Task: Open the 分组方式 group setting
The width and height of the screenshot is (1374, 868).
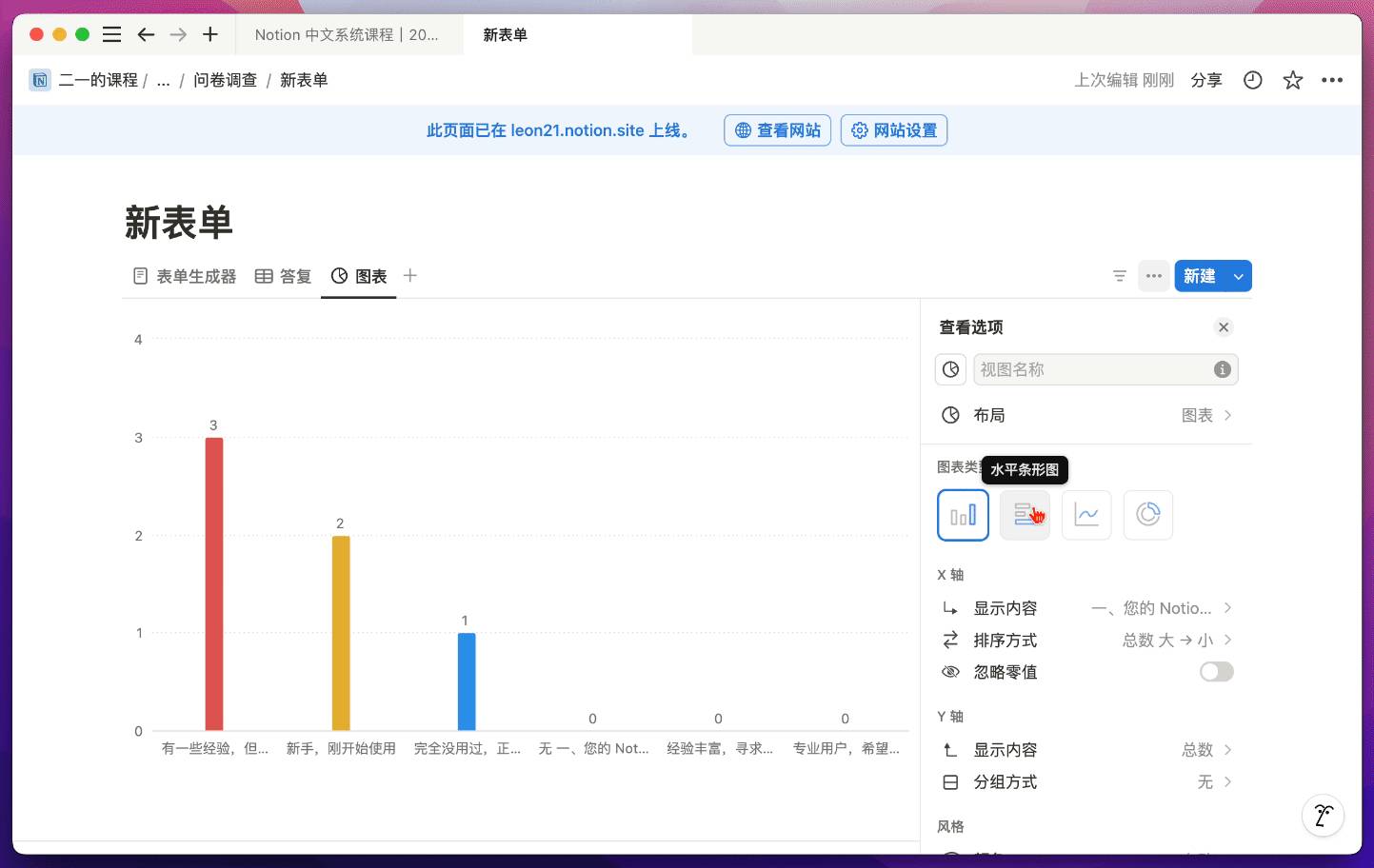Action: pyautogui.click(x=1086, y=782)
